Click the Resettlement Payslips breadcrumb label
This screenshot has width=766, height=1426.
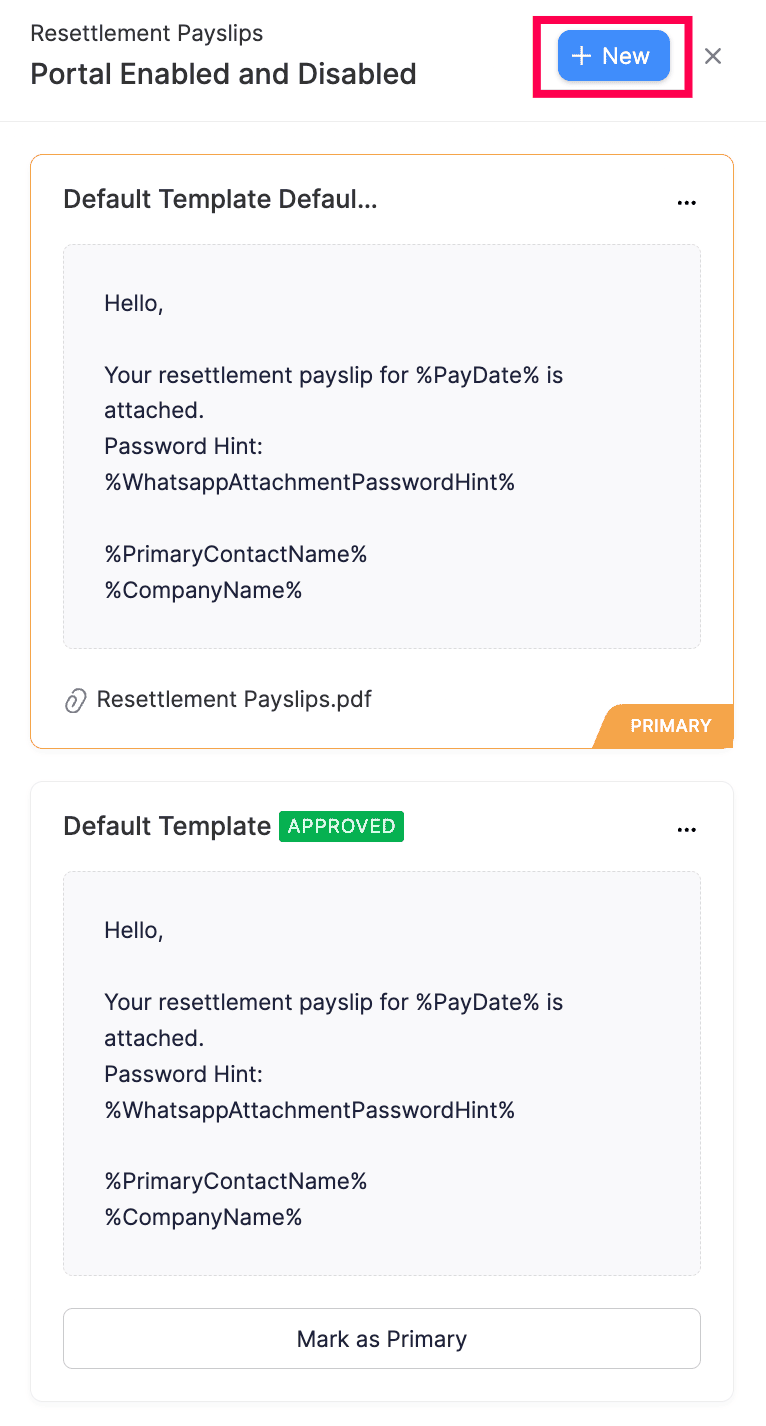[146, 33]
